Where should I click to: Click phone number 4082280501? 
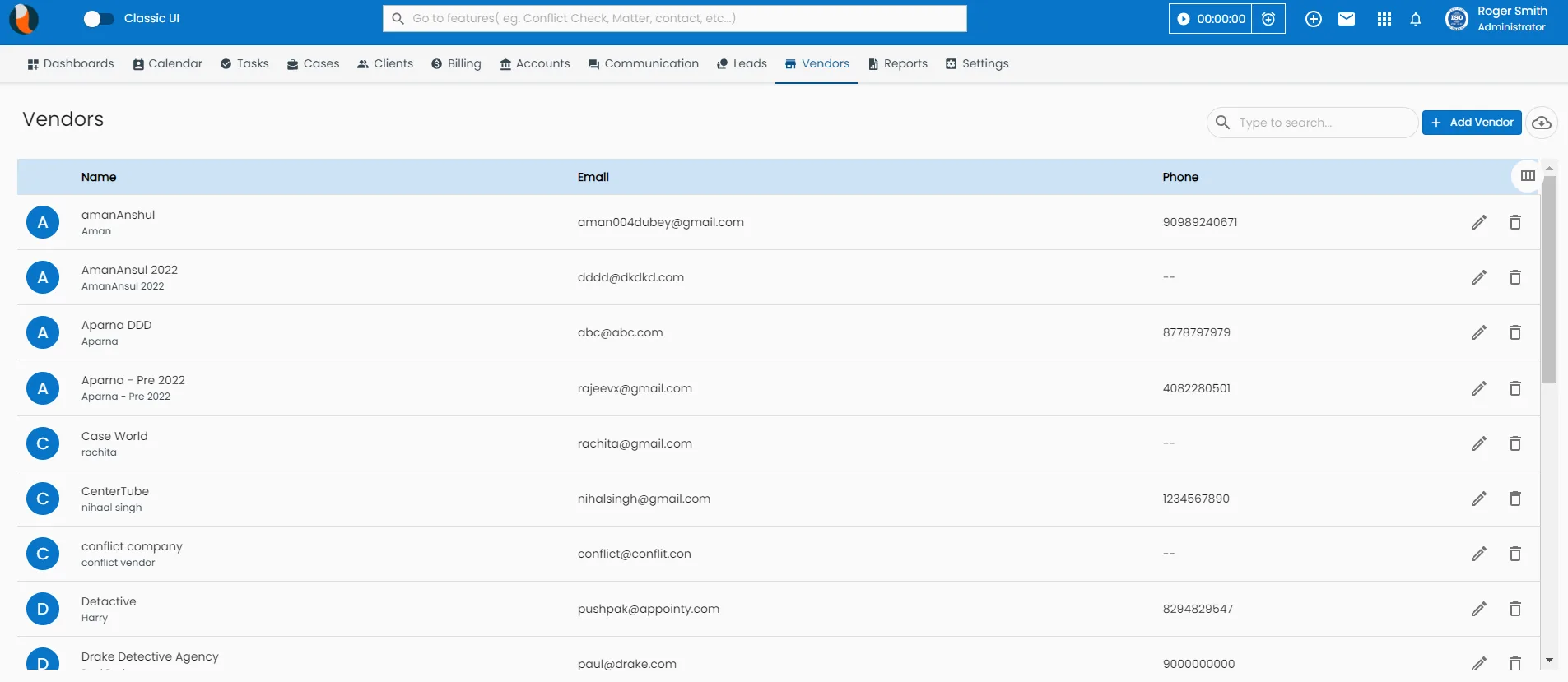tap(1197, 388)
